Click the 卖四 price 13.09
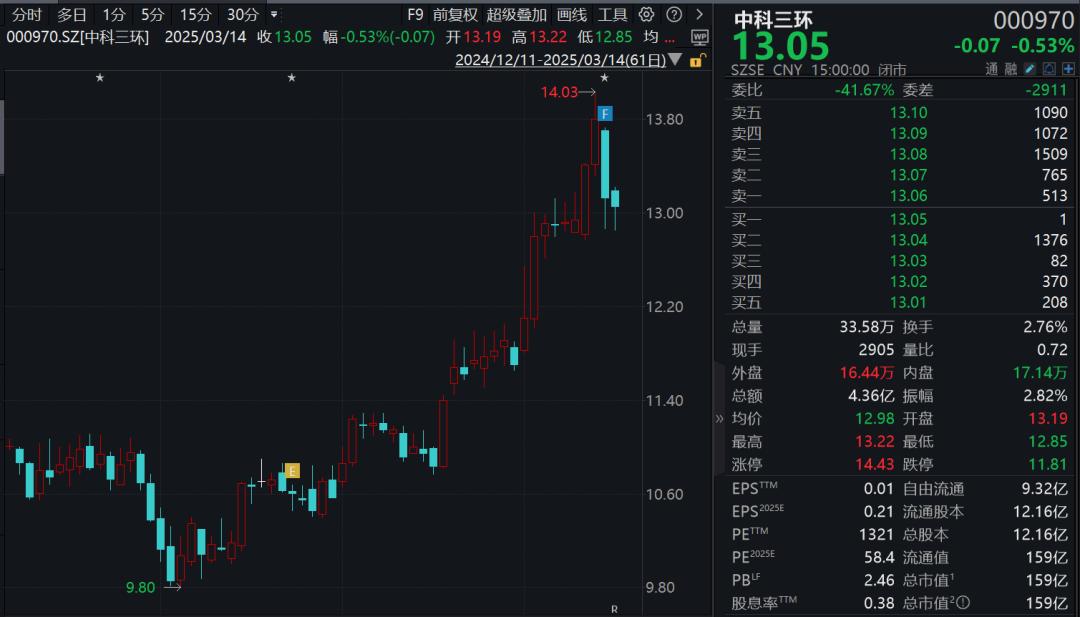Image resolution: width=1080 pixels, height=617 pixels. 908,133
